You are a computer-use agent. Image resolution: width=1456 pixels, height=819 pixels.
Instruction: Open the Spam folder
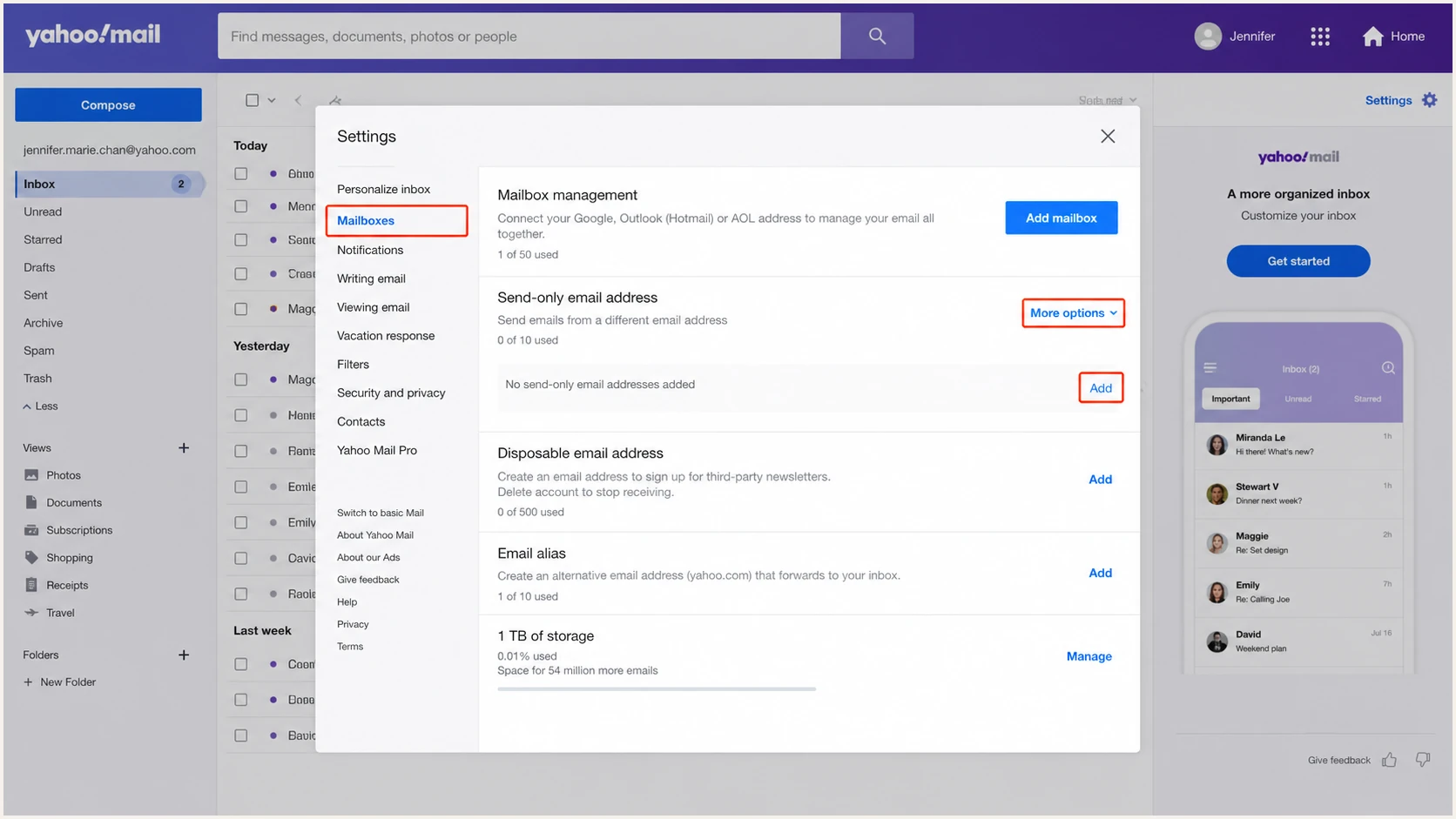coord(38,351)
